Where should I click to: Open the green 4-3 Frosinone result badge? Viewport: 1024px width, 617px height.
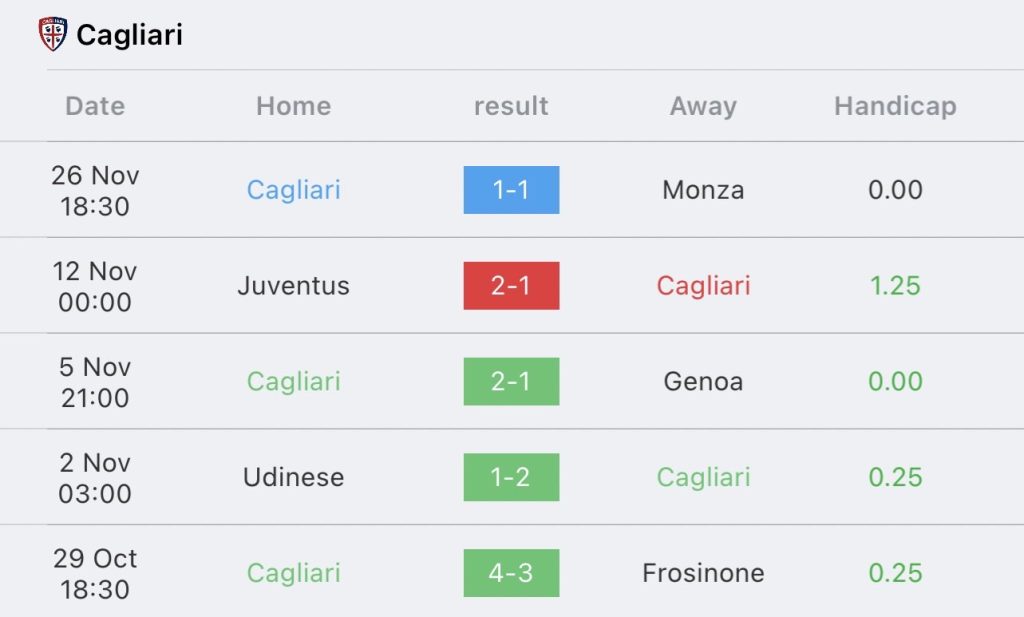click(511, 573)
